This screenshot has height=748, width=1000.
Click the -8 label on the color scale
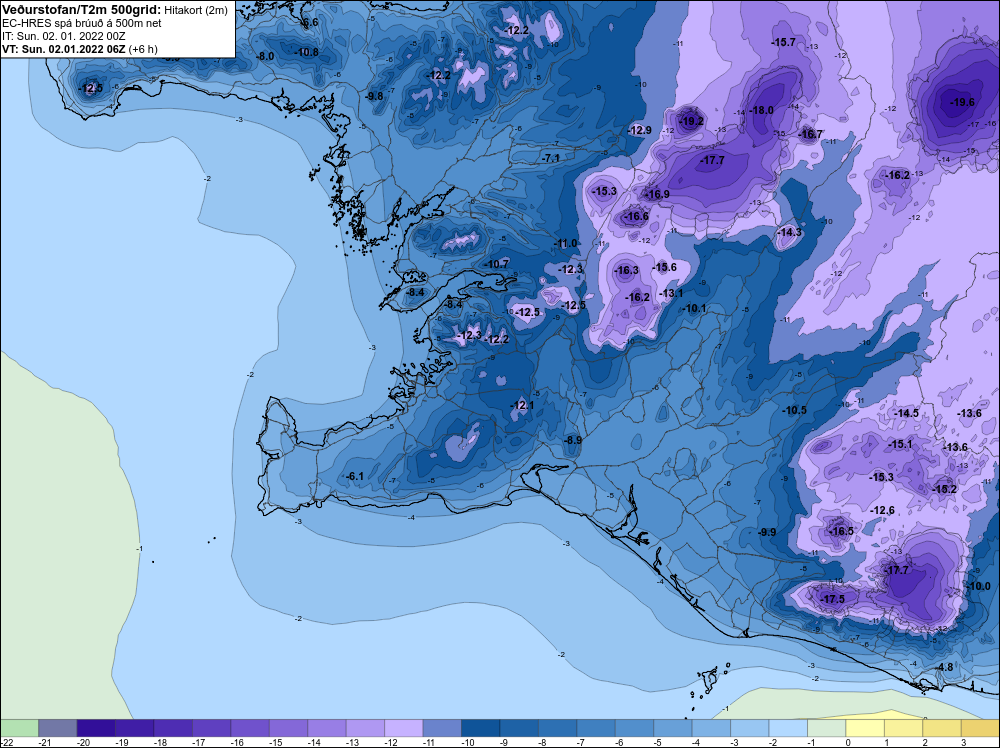[545, 742]
